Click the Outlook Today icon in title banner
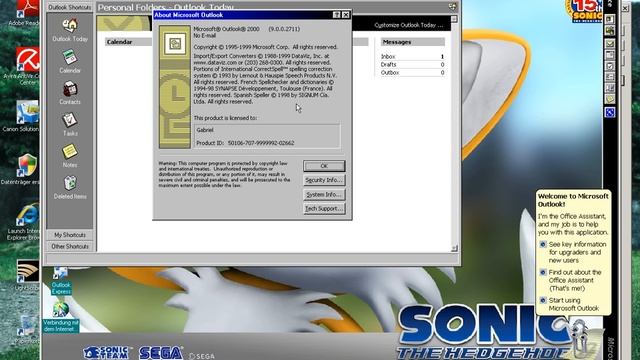Image resolution: width=640 pixels, height=360 pixels. [x=452, y=7]
